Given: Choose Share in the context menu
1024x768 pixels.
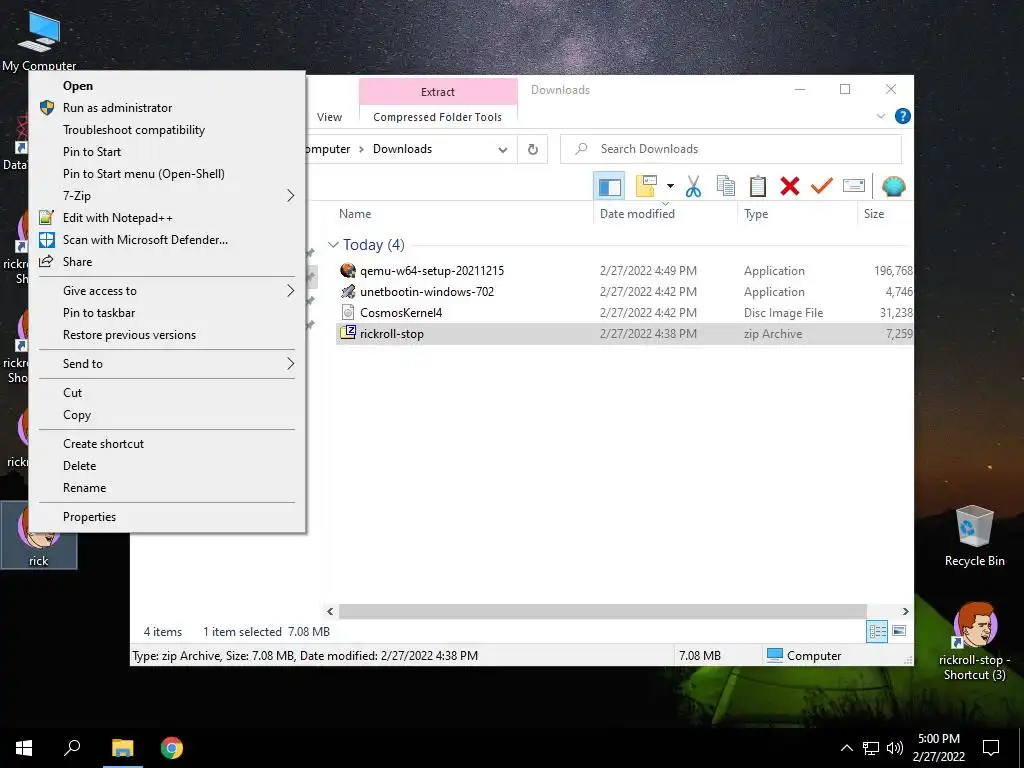Looking at the screenshot, I should point(167,262).
